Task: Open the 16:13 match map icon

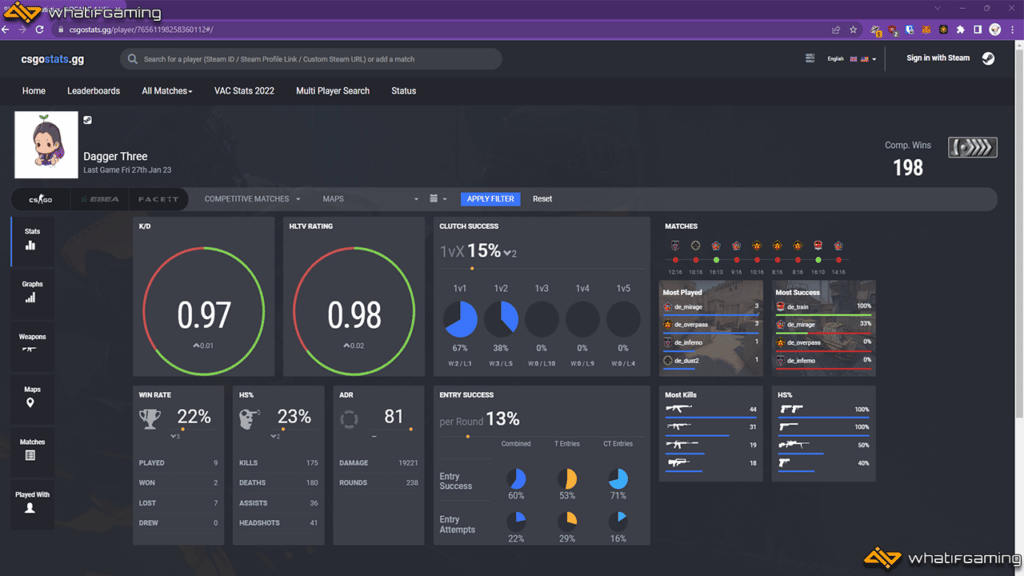Action: (x=716, y=246)
